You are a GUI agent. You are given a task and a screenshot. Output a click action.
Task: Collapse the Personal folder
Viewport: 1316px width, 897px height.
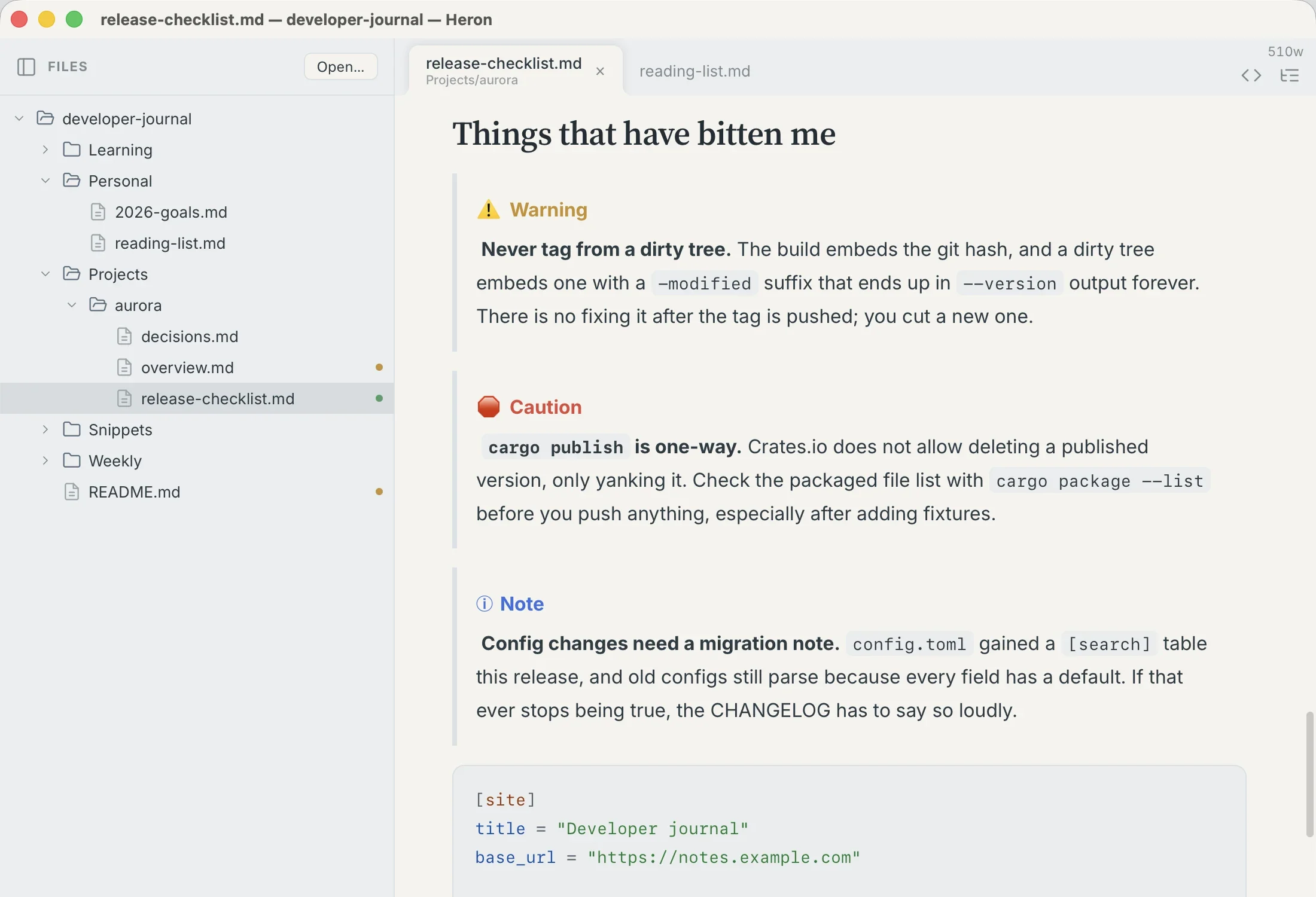point(45,181)
